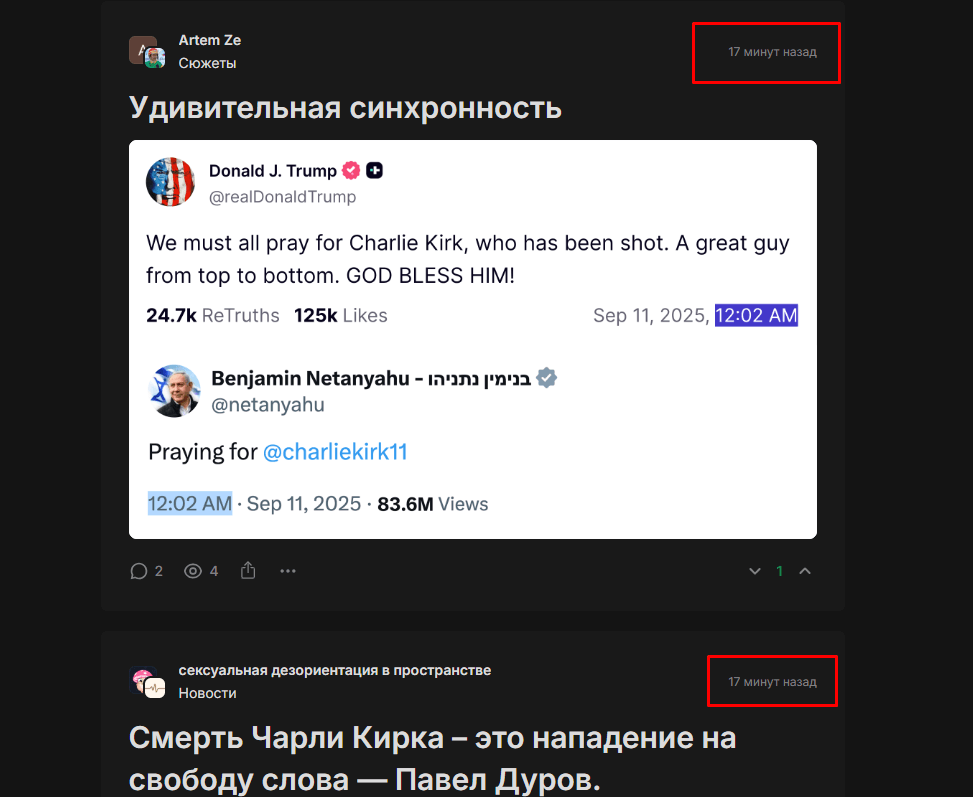The image size is (973, 797).
Task: Downvote the post with the down chevron
Action: (x=755, y=571)
